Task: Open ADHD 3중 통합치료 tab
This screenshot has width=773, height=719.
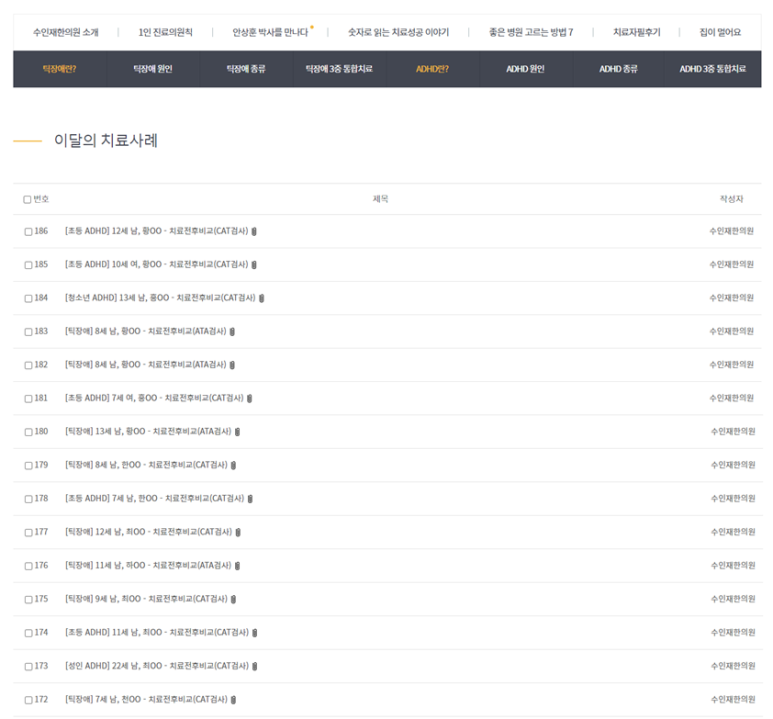Action: tap(712, 69)
